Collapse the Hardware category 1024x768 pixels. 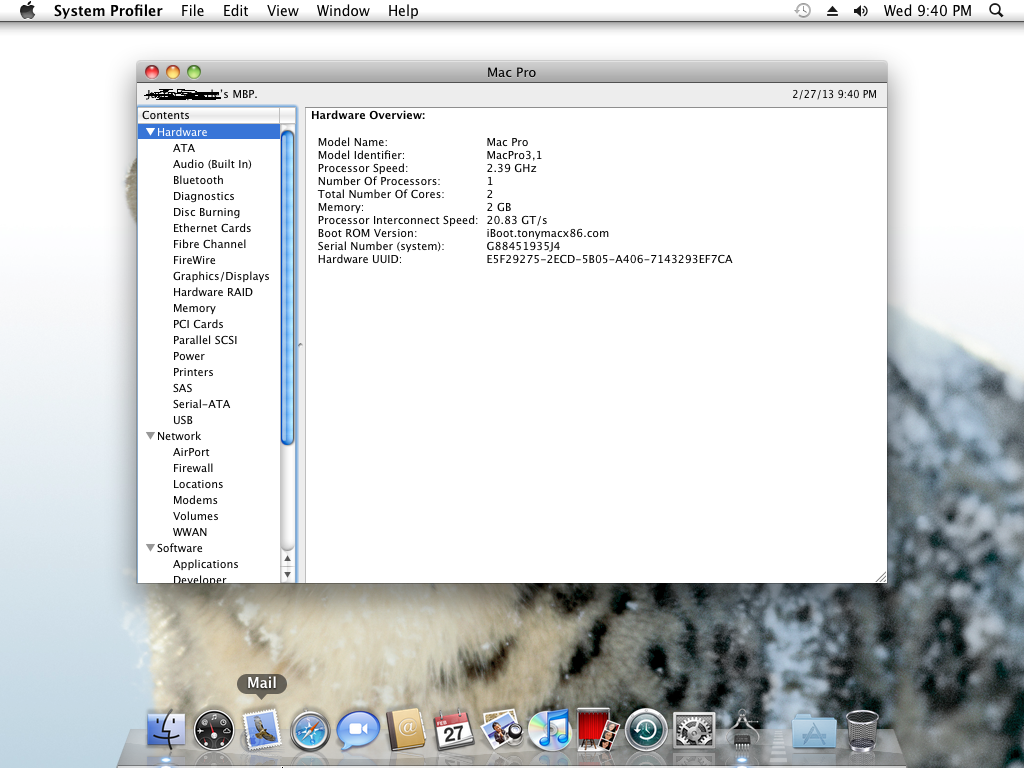click(x=150, y=132)
